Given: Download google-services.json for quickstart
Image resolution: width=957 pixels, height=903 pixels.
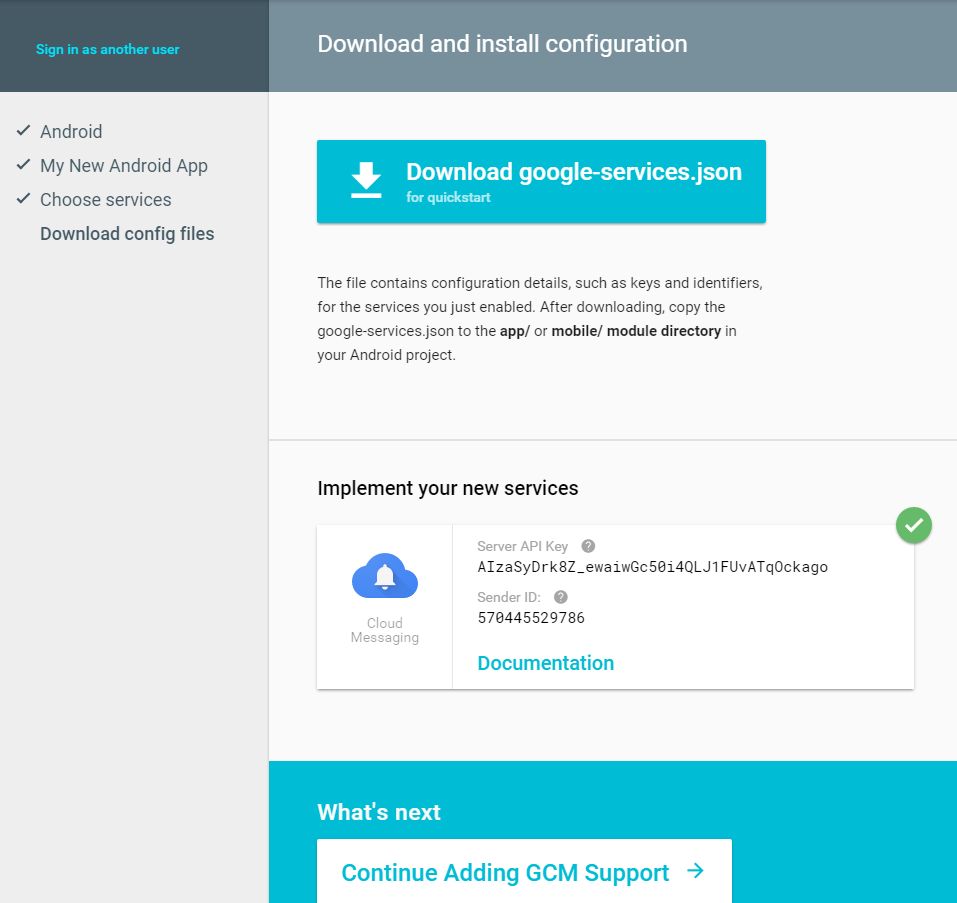Looking at the screenshot, I should 541,182.
